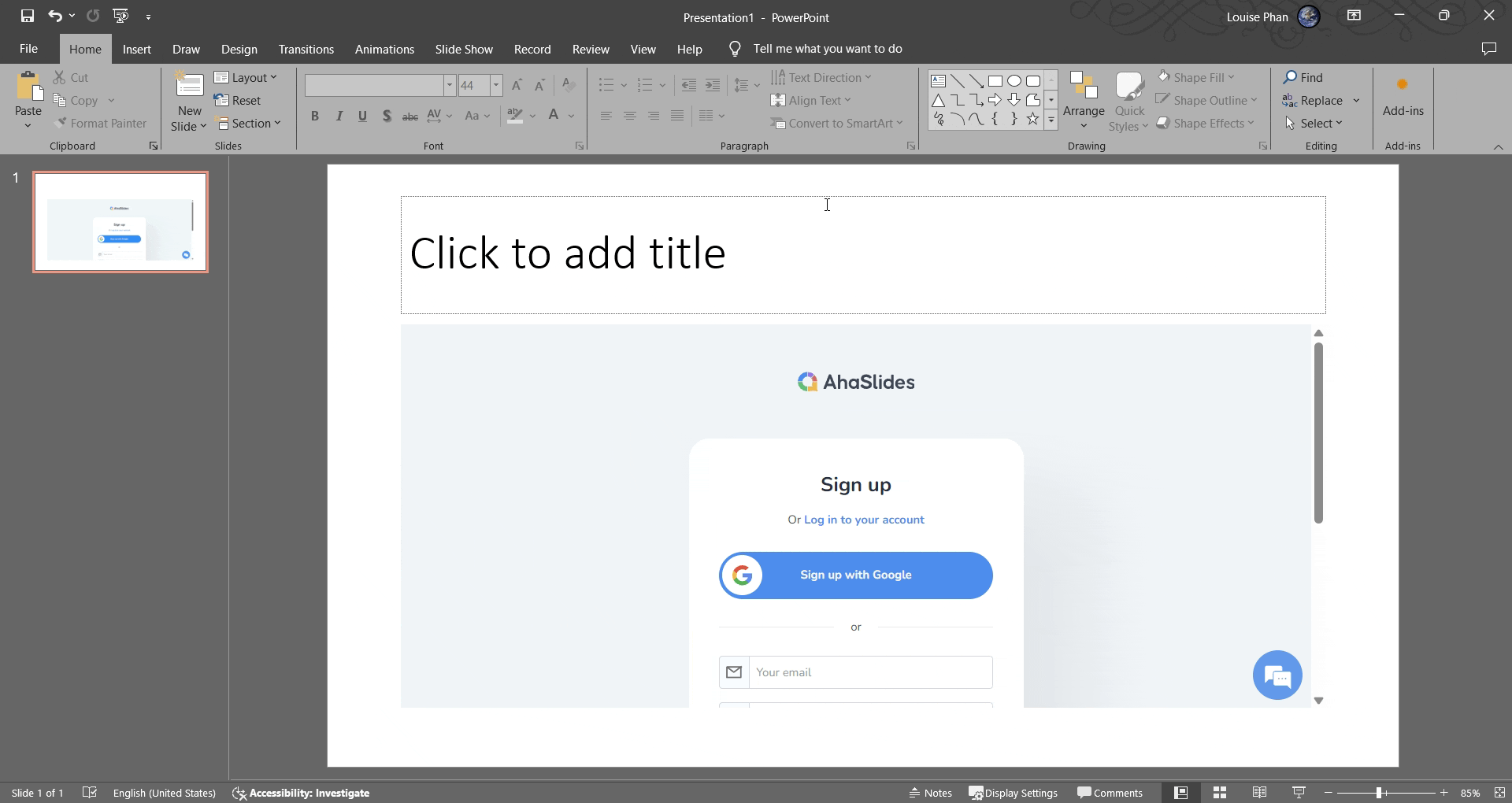Increase font size with the larger A icon

[517, 85]
